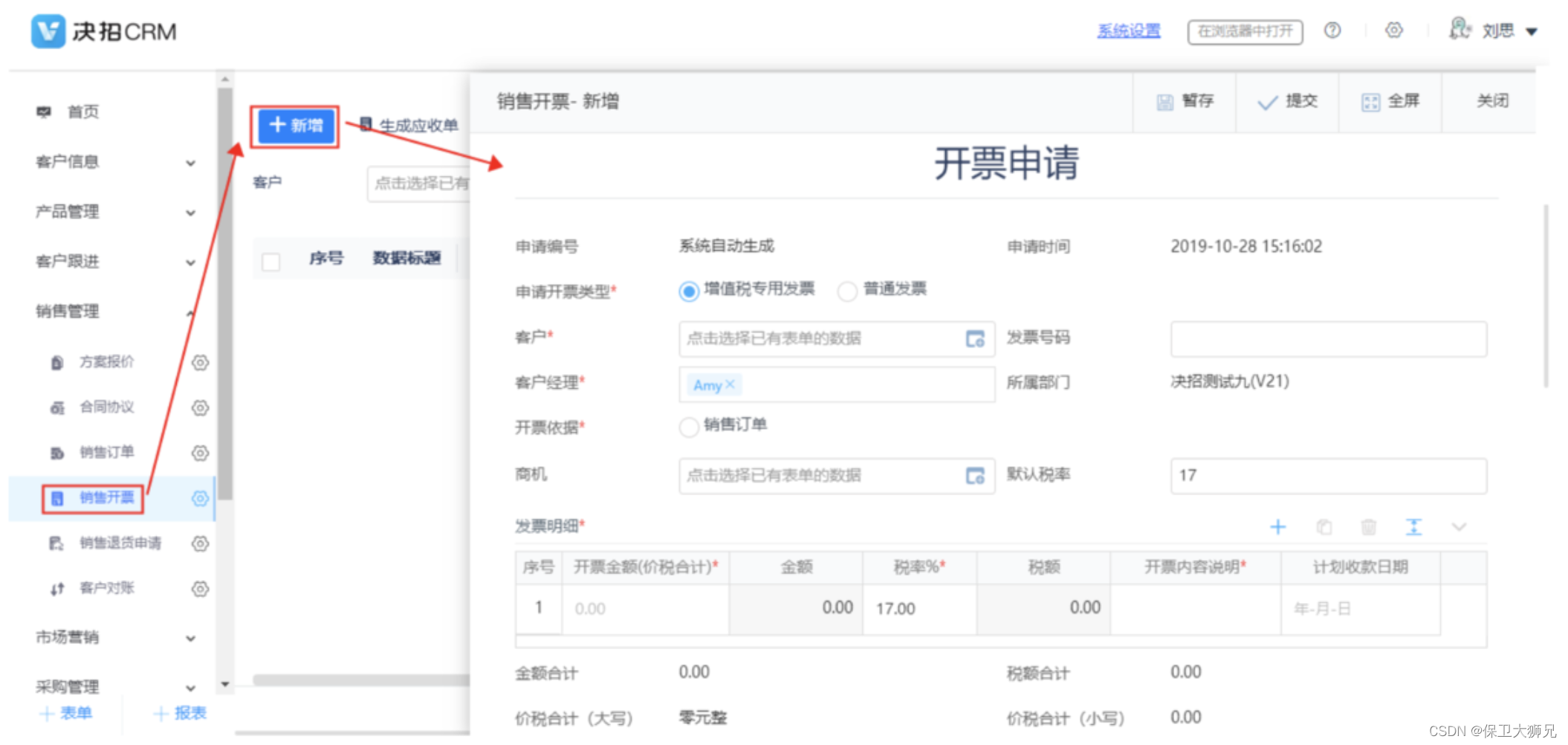Click the add row plus icon in 发票明细
1568x745 pixels.
tap(1278, 527)
